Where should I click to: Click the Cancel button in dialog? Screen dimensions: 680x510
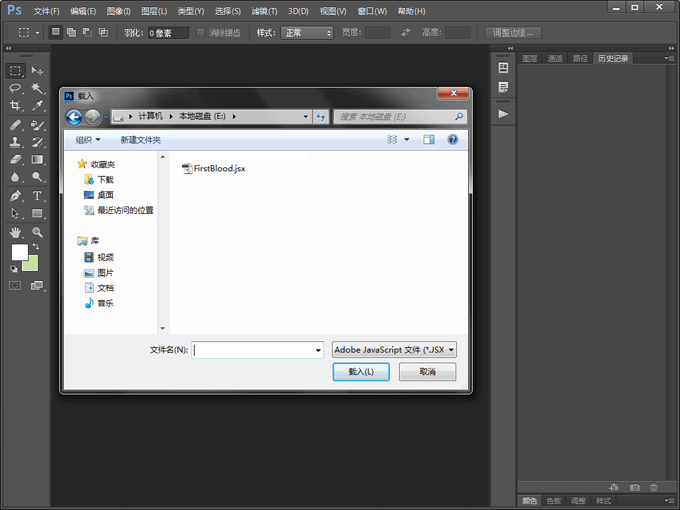point(427,372)
